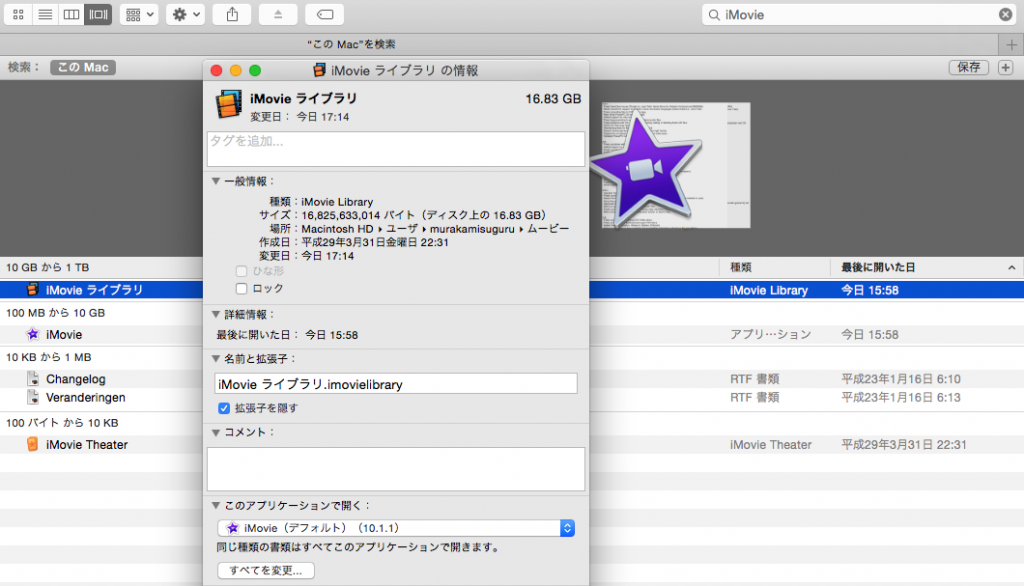Open the gear action menu
Viewport: 1024px width, 586px height.
tap(185, 14)
